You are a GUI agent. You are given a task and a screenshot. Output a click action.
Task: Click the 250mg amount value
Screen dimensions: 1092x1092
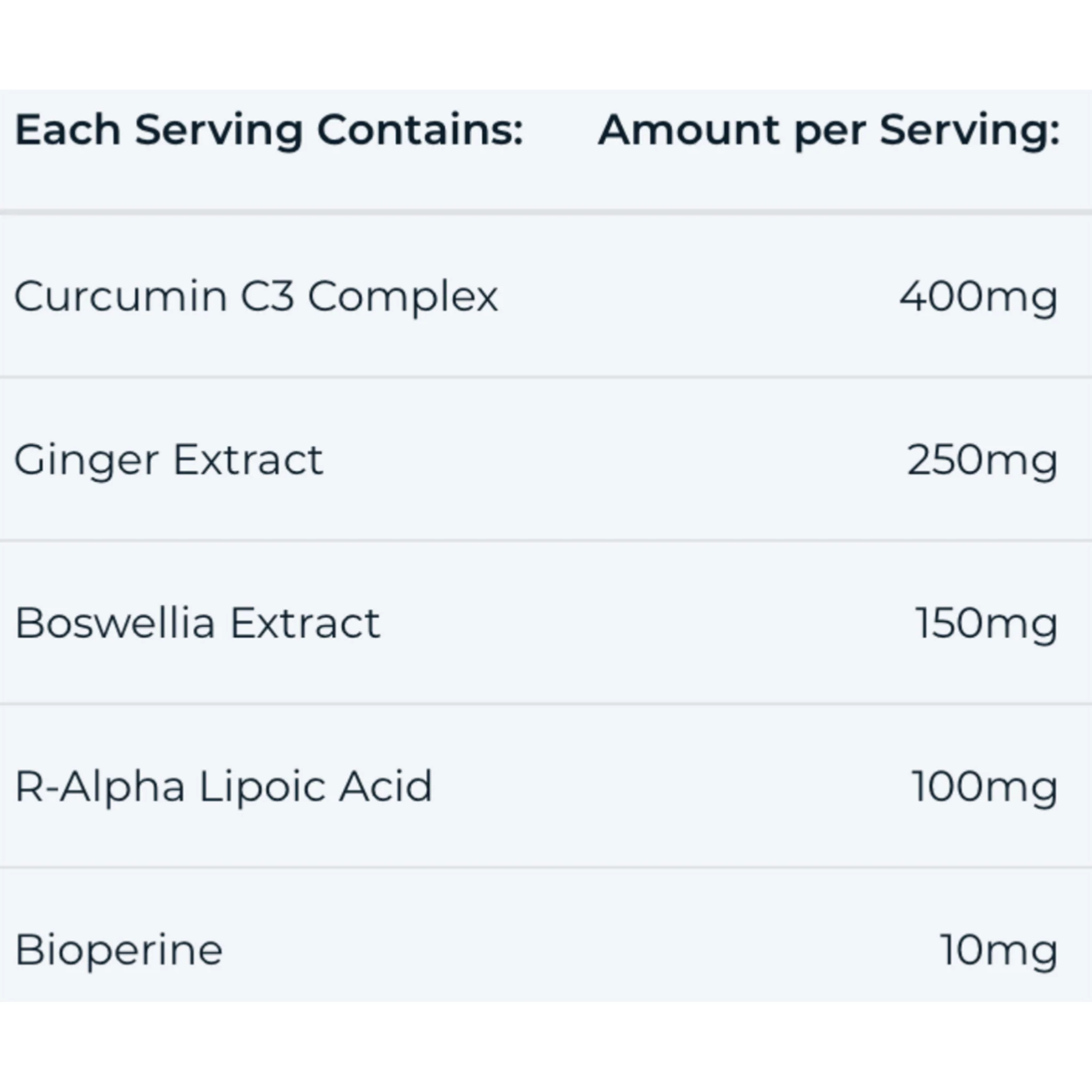[x=982, y=460]
